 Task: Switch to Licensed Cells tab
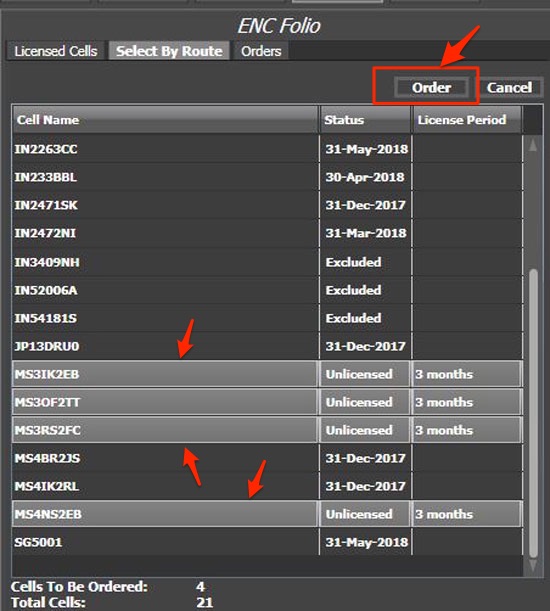55,51
